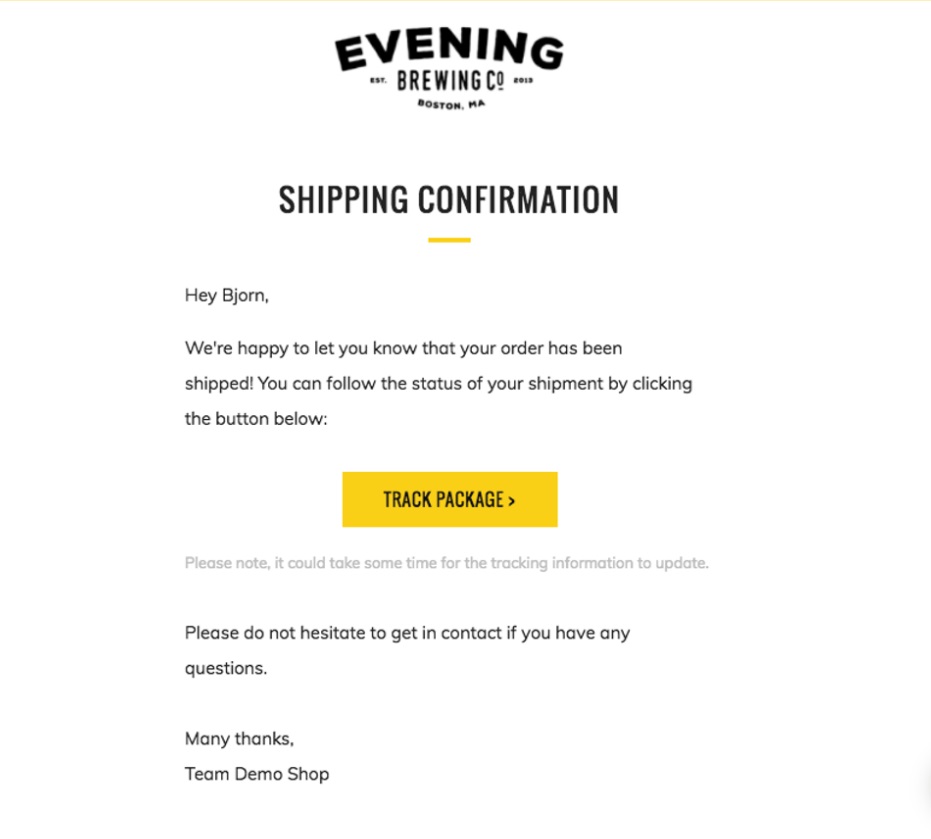Image resolution: width=931 pixels, height=839 pixels.
Task: Click the shipped order notification paragraph
Action: click(438, 383)
